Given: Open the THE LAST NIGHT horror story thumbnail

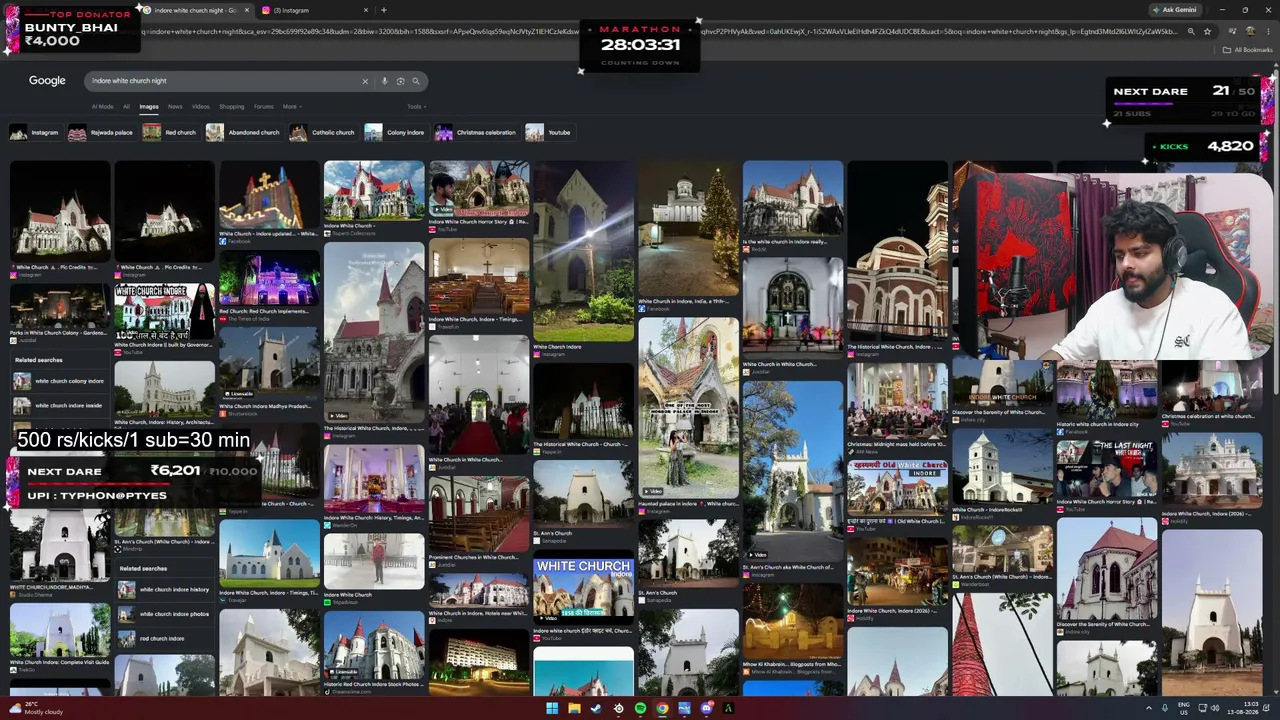Looking at the screenshot, I should click(x=1107, y=468).
